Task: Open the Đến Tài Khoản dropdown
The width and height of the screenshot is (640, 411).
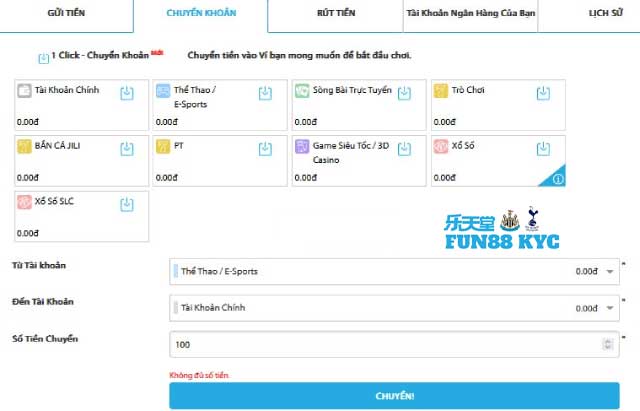Action: (x=395, y=308)
